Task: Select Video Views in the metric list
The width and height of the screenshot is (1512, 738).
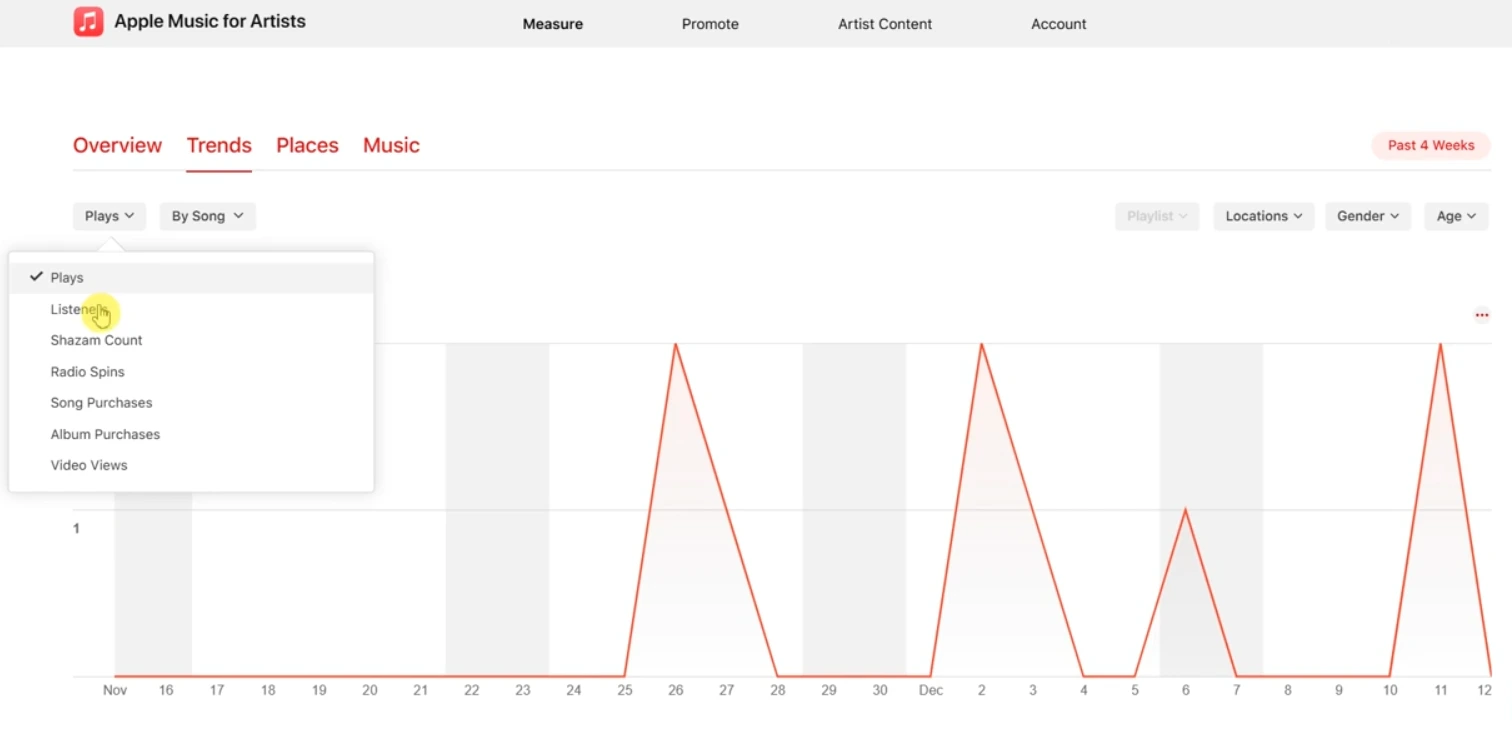Action: [191, 465]
